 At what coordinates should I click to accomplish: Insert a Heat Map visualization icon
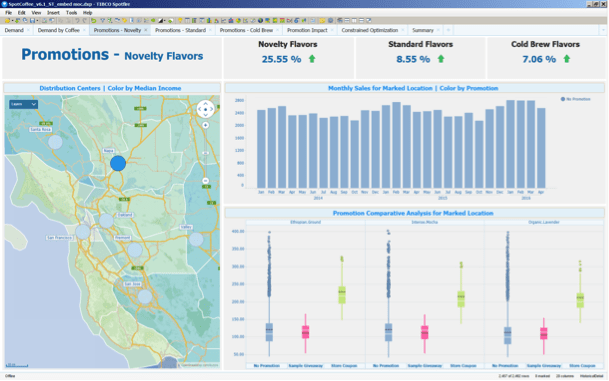275,21
